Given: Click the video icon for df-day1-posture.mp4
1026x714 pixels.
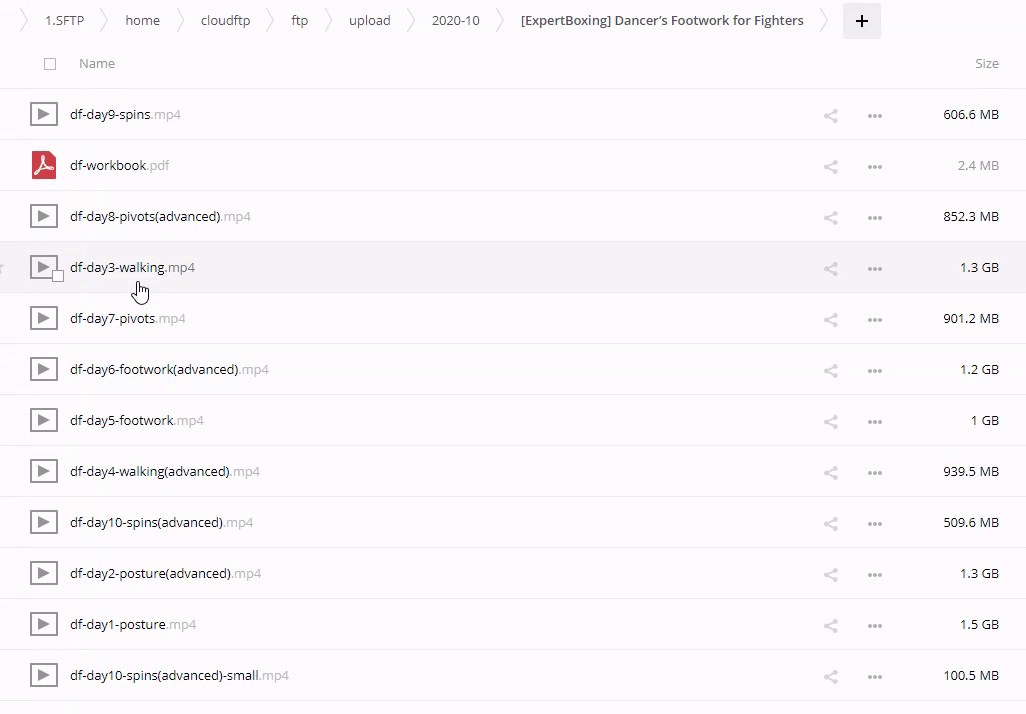Looking at the screenshot, I should pos(43,625).
